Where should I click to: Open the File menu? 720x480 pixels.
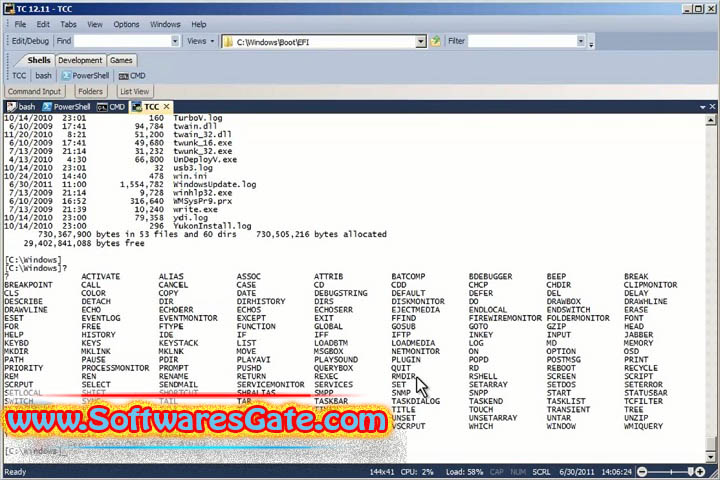(20, 24)
